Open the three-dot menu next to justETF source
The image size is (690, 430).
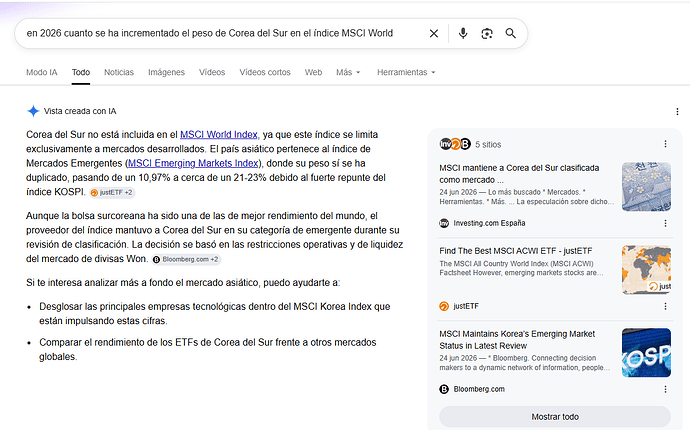tap(665, 306)
